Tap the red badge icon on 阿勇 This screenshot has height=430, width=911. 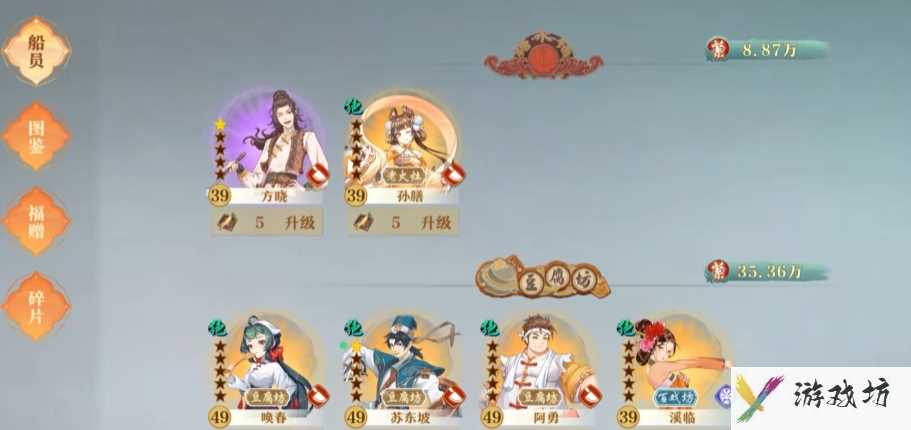tap(590, 396)
